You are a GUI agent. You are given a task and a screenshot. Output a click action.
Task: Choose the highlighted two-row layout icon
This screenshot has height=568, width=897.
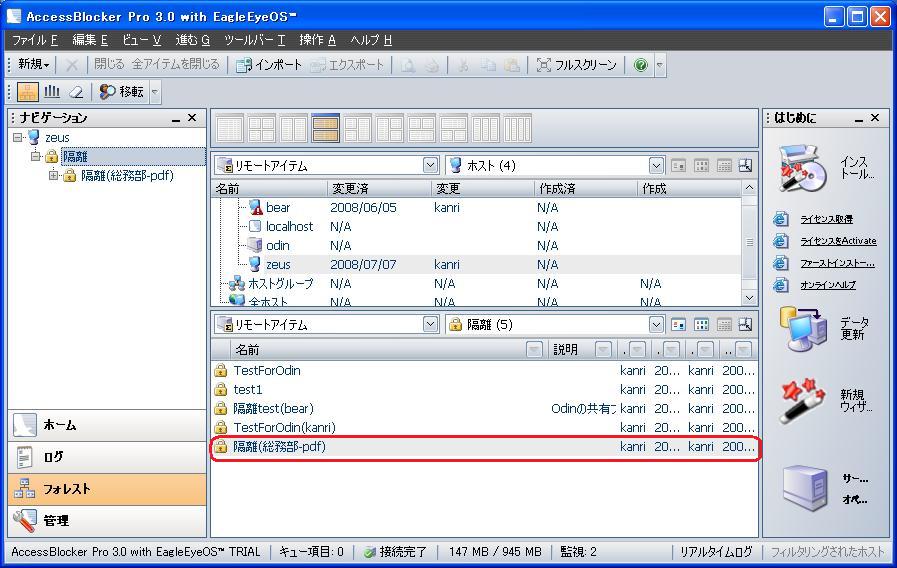coord(326,128)
